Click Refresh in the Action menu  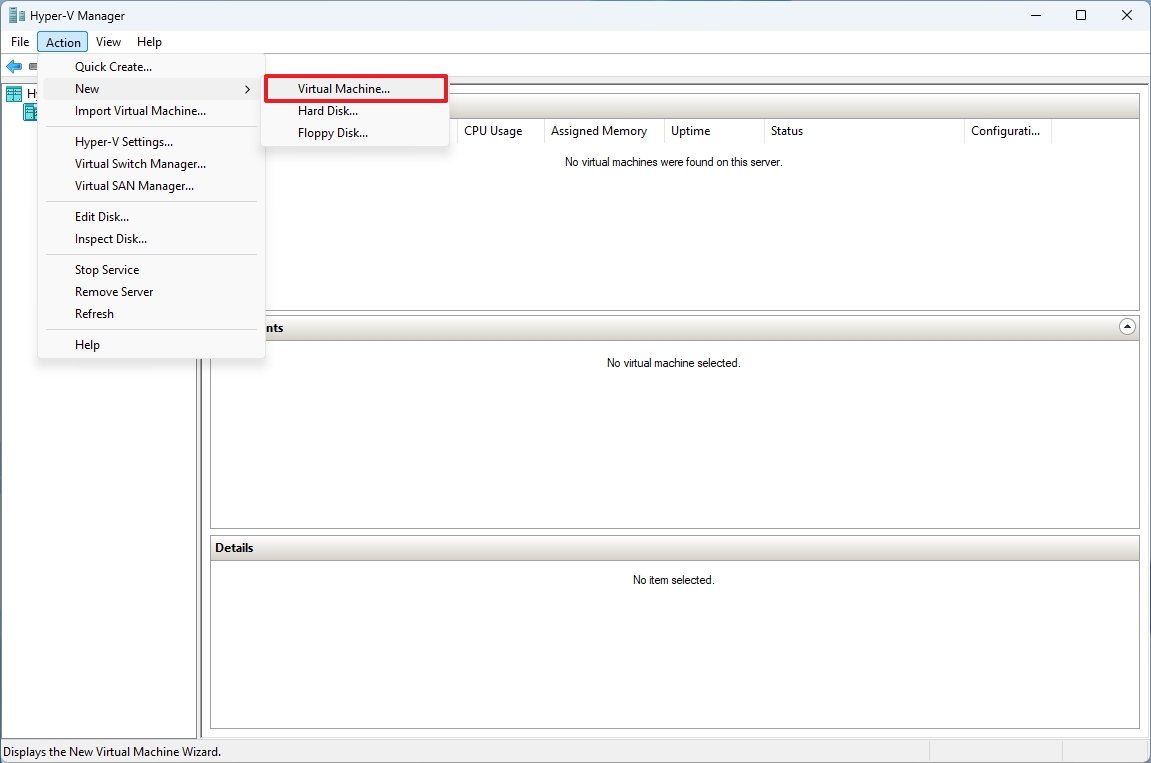tap(94, 313)
